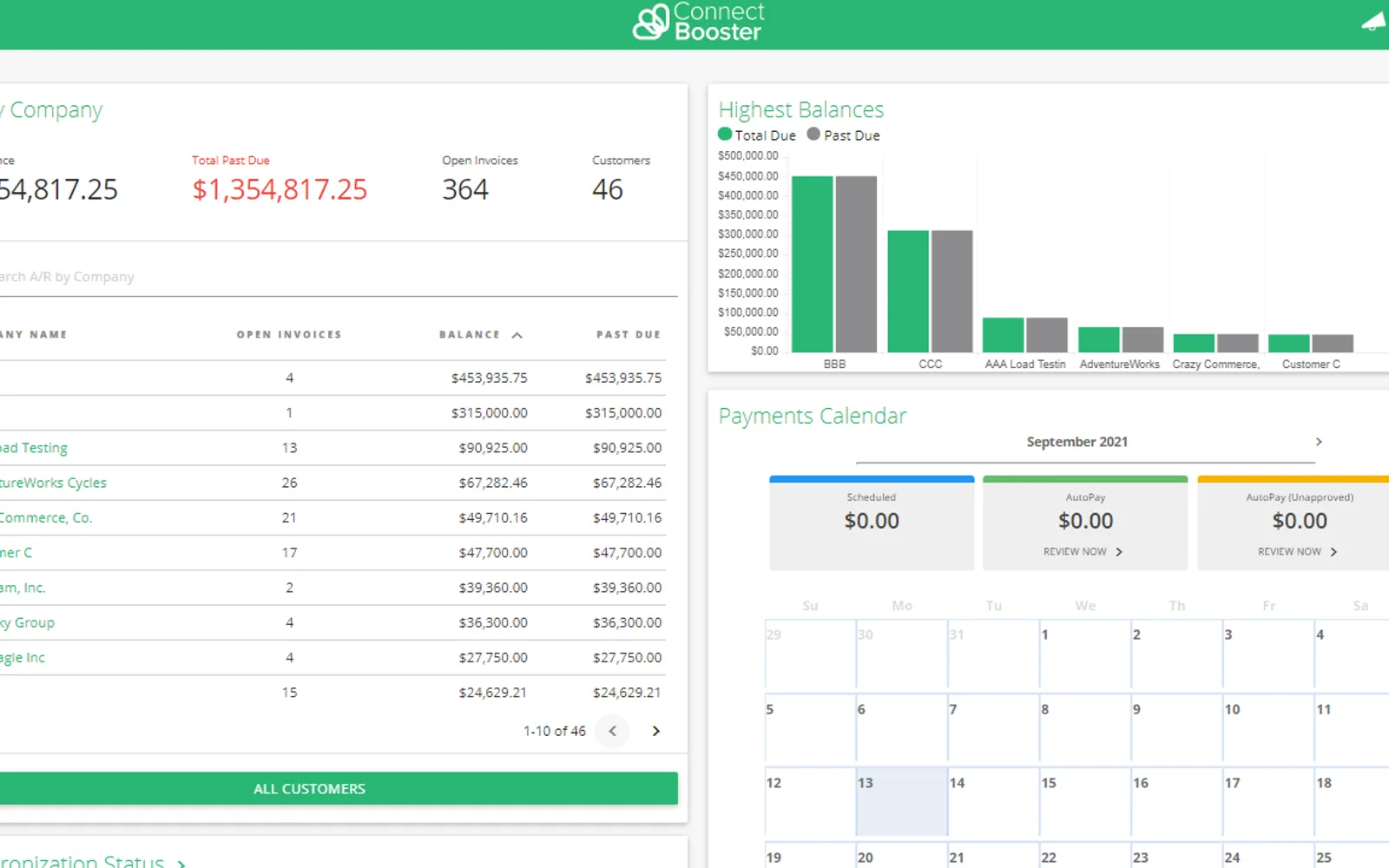The height and width of the screenshot is (868, 1389).
Task: Click the Total Past Due amount $1,354,817.25
Action: [x=280, y=189]
